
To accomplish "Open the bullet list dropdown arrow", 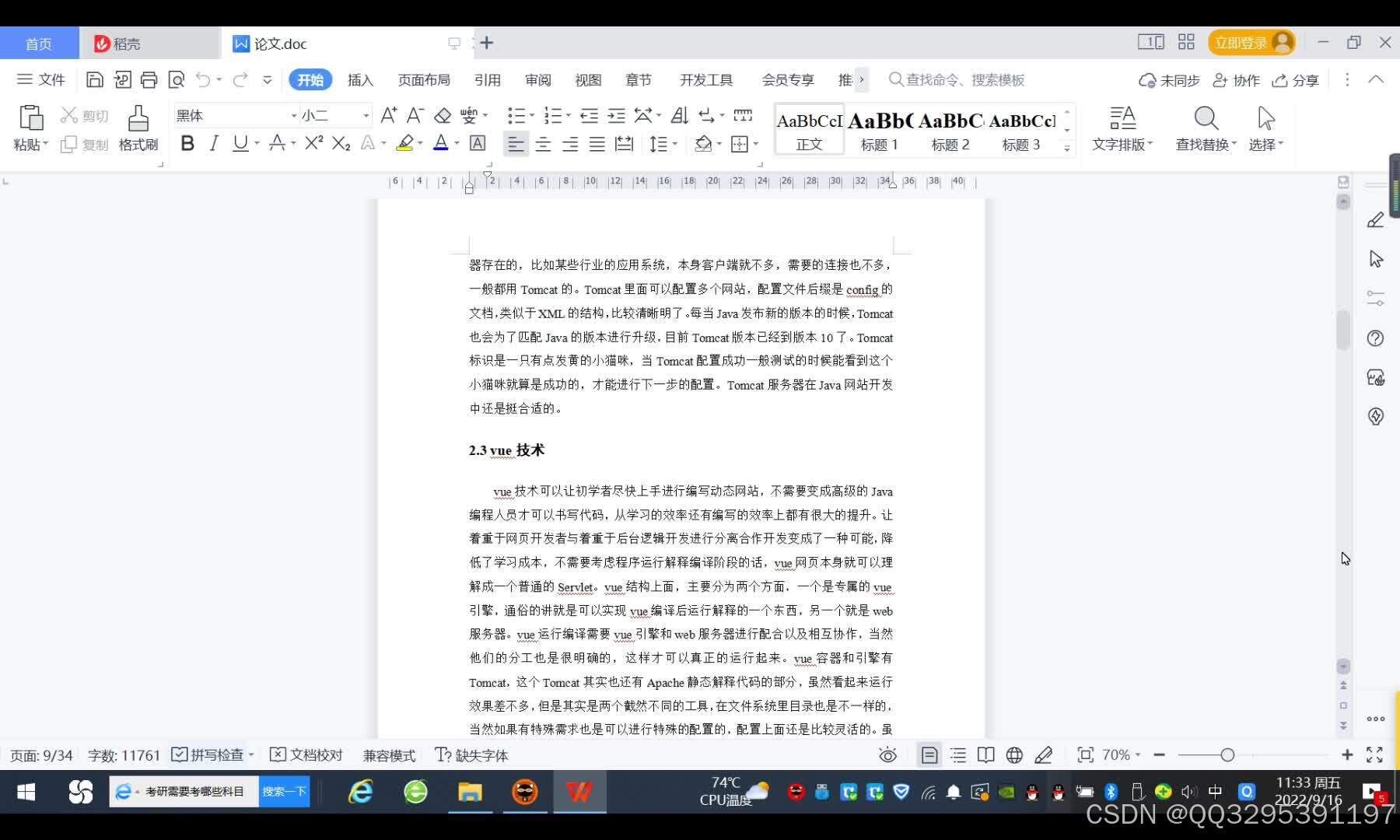I will click(x=532, y=115).
